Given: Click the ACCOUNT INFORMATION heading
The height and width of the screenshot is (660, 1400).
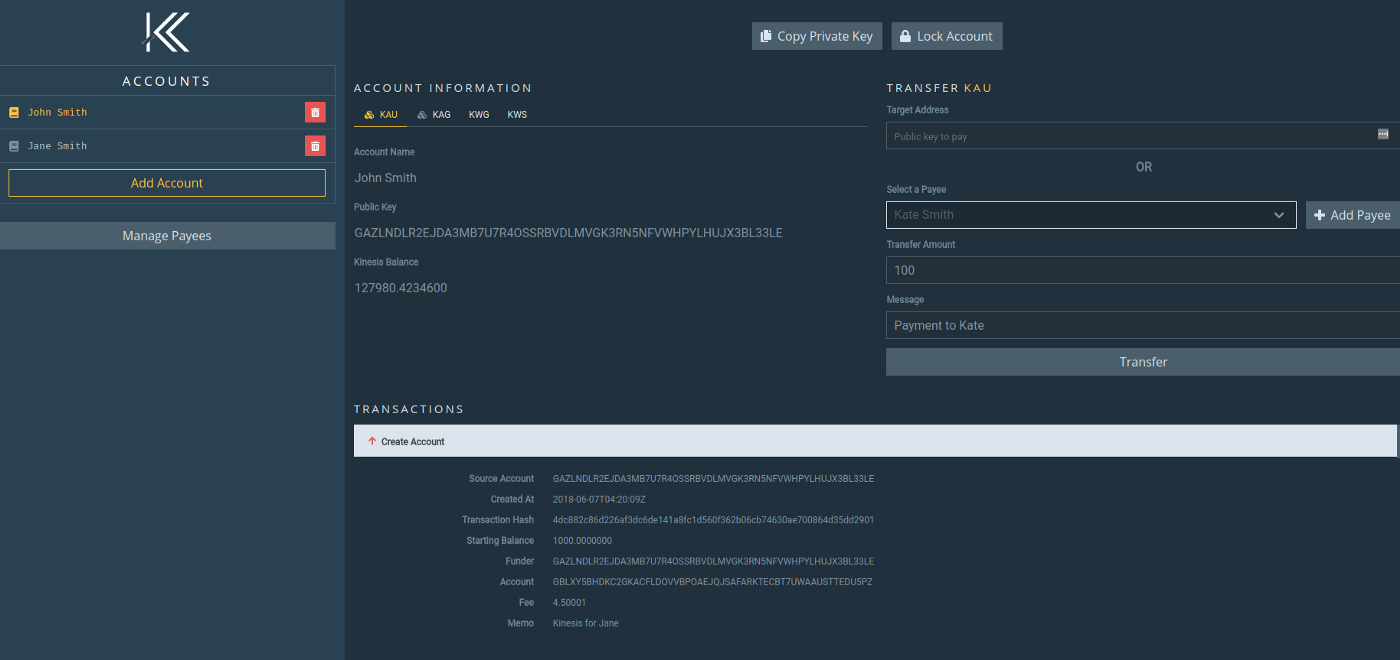Looking at the screenshot, I should (x=443, y=88).
